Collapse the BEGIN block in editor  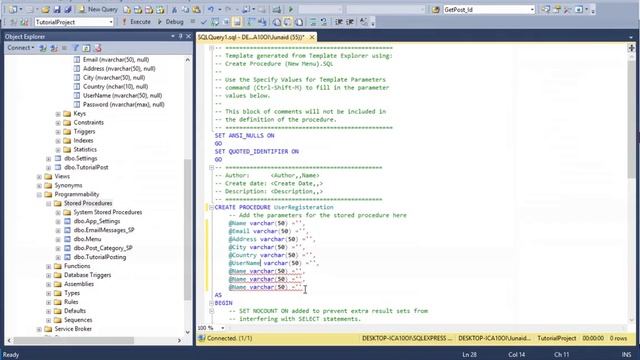click(211, 303)
